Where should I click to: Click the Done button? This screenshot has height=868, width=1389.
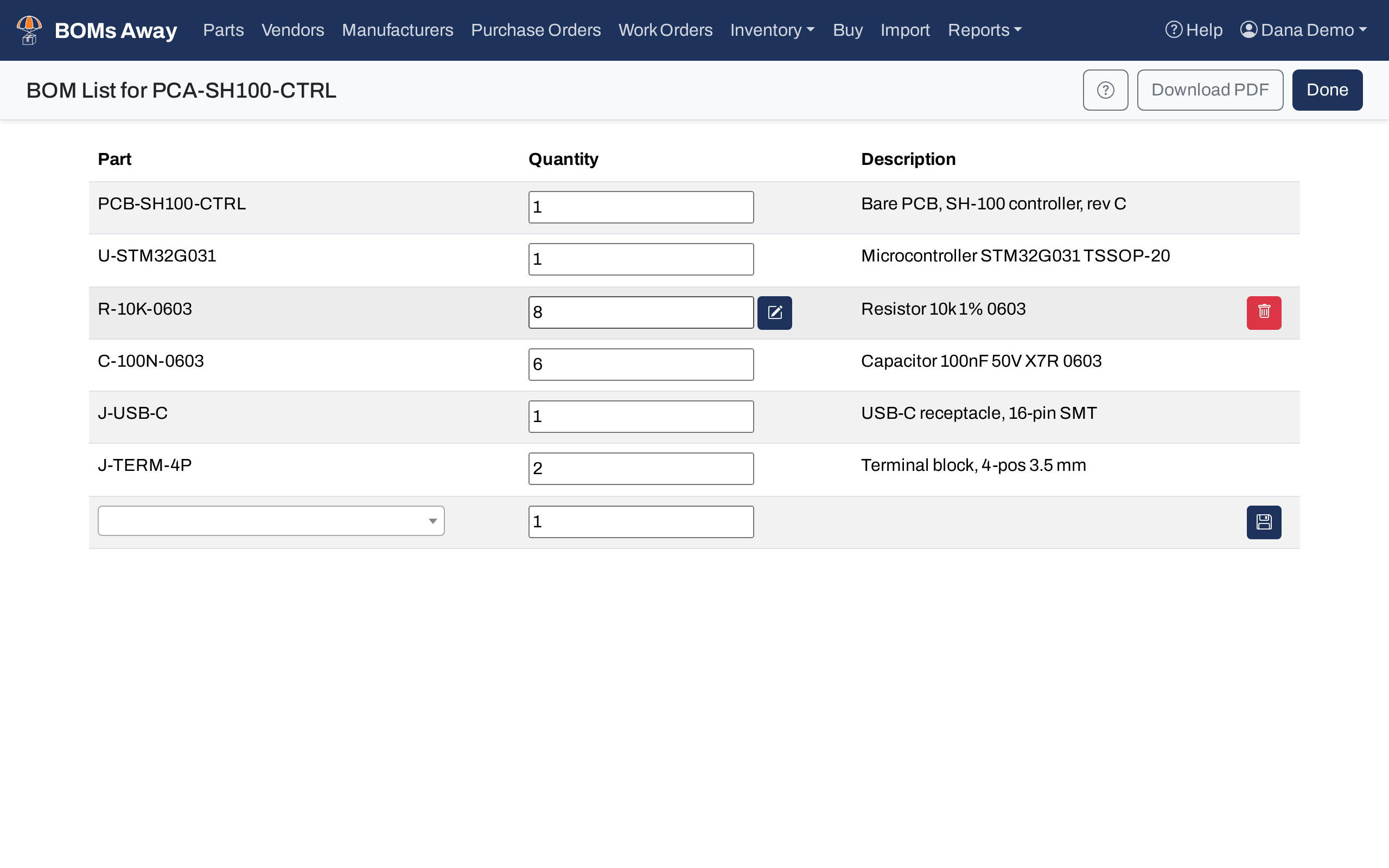click(1327, 90)
